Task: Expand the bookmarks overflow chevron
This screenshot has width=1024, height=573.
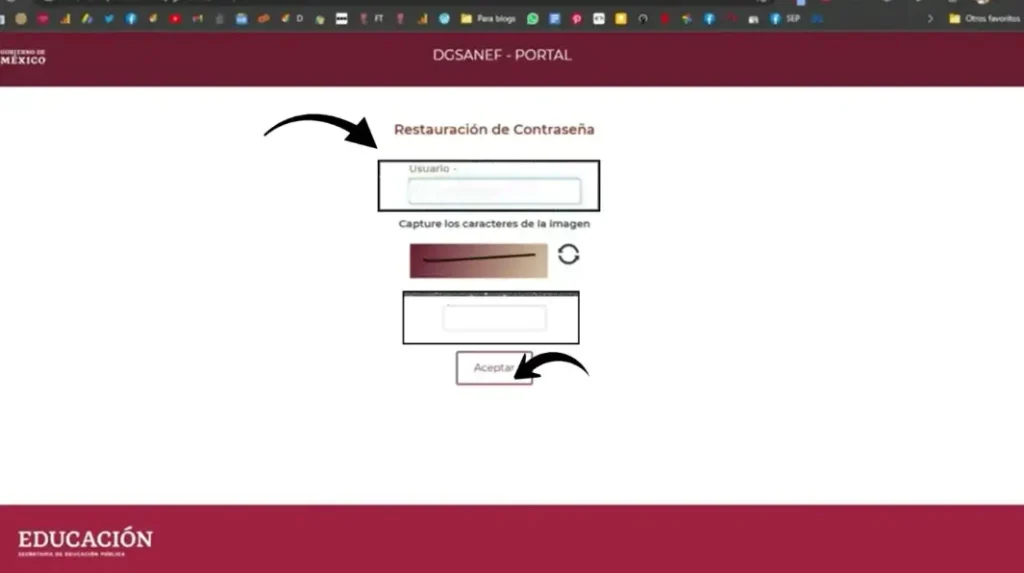Action: coord(930,19)
